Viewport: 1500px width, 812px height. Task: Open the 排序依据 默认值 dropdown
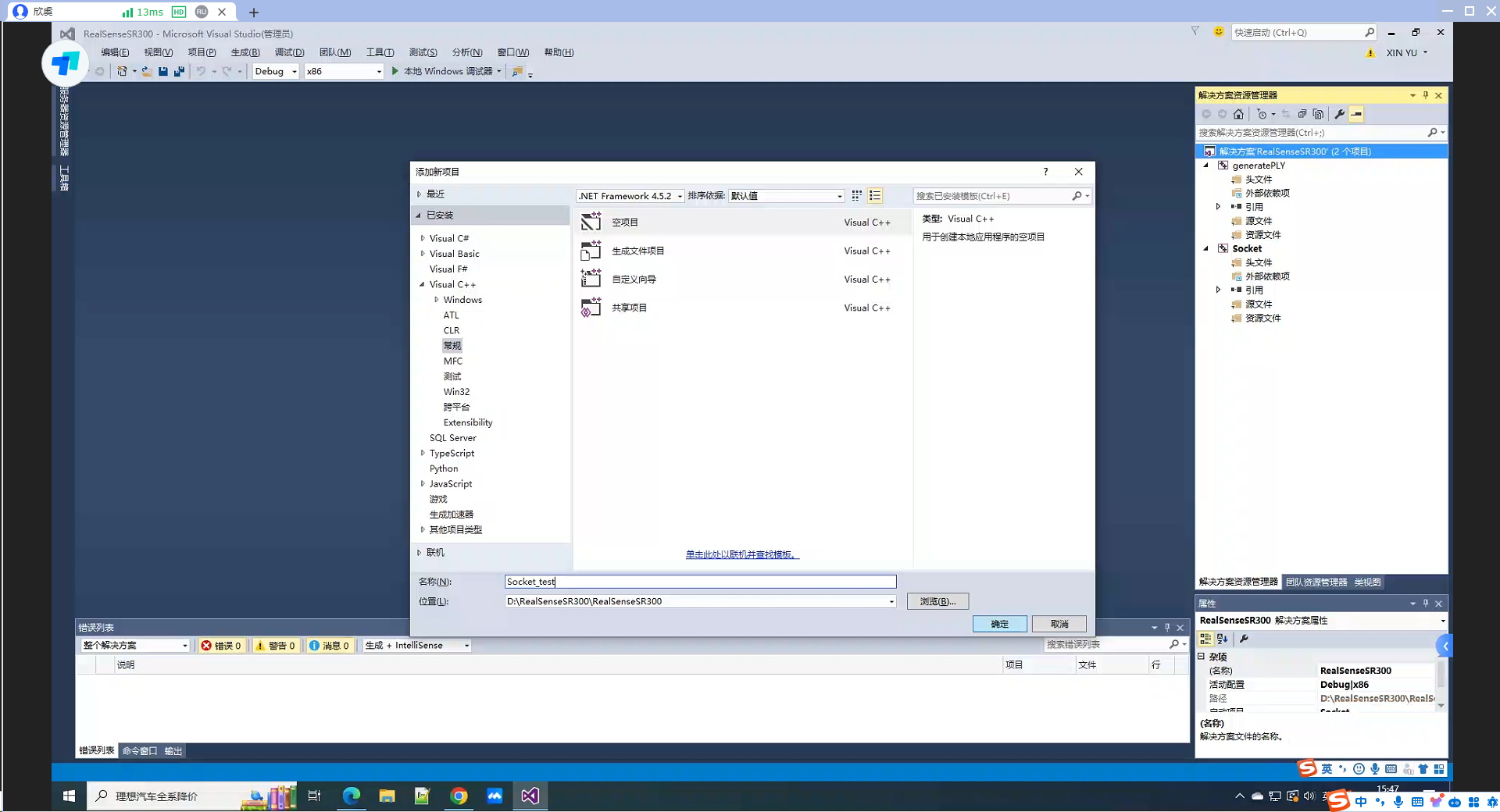(787, 196)
